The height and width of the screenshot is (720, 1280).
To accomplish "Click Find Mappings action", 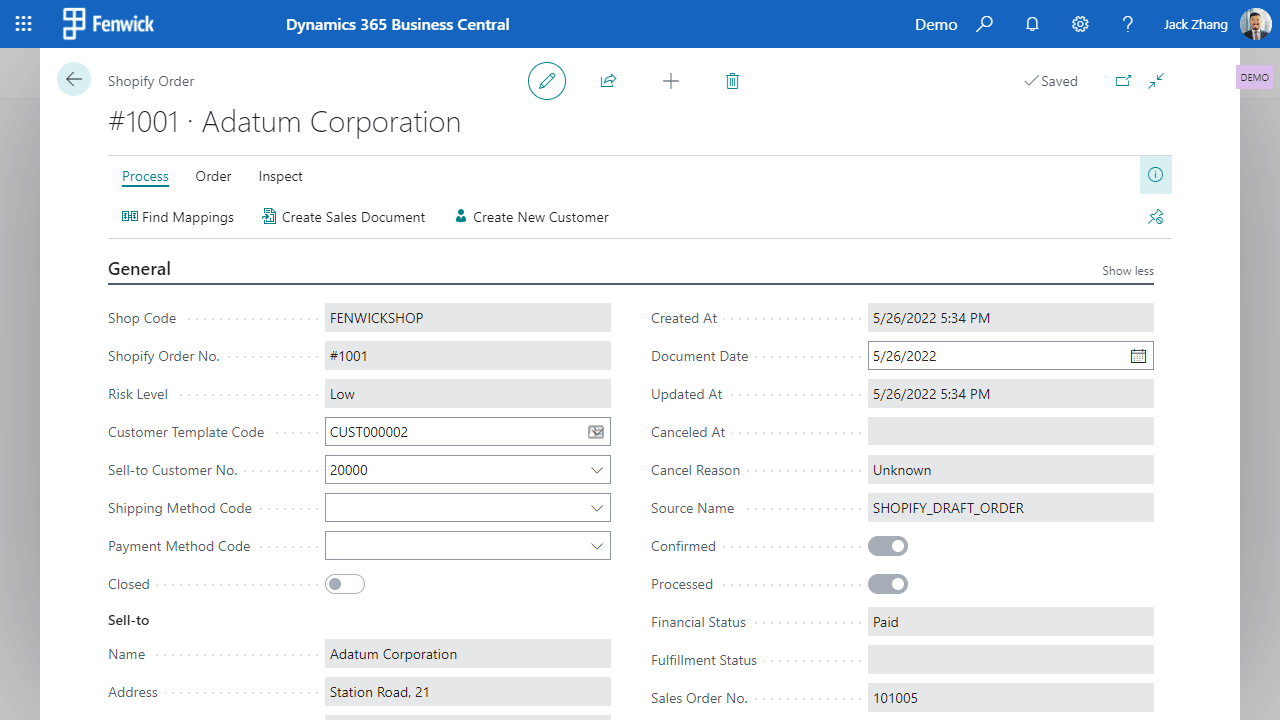I will point(178,217).
